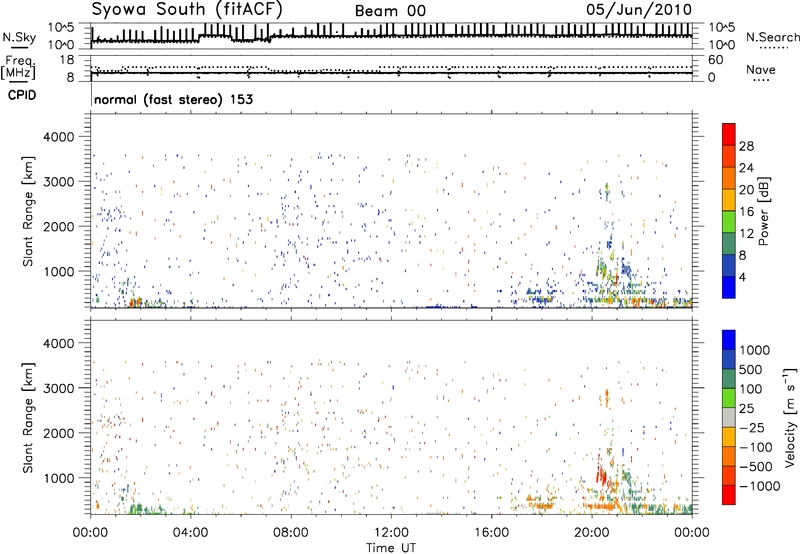Click the CPID label
The image size is (800, 554).
tap(22, 95)
